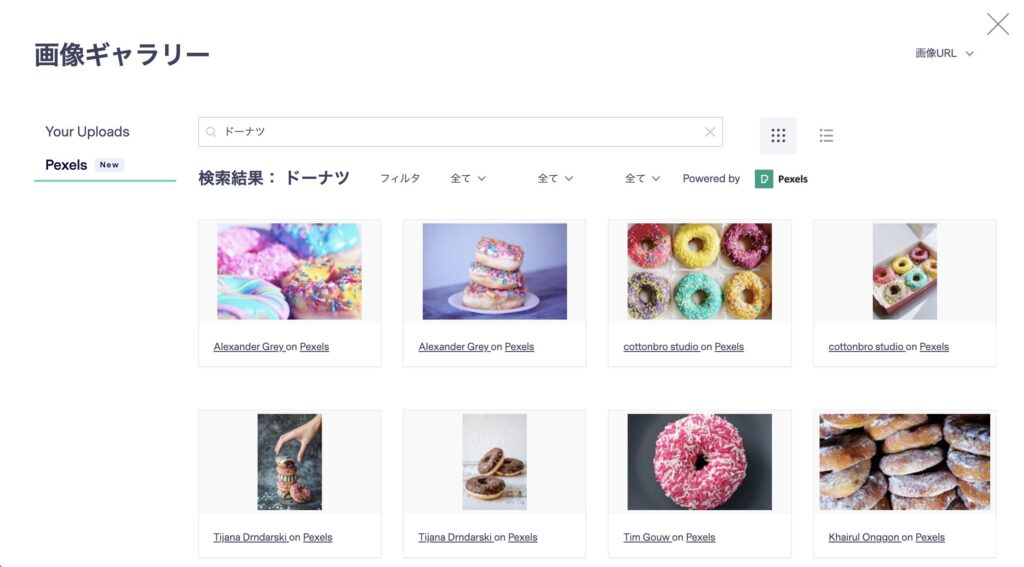The height and width of the screenshot is (567, 1024).
Task: Choose the hand stacking donuts photo
Action: point(289,462)
